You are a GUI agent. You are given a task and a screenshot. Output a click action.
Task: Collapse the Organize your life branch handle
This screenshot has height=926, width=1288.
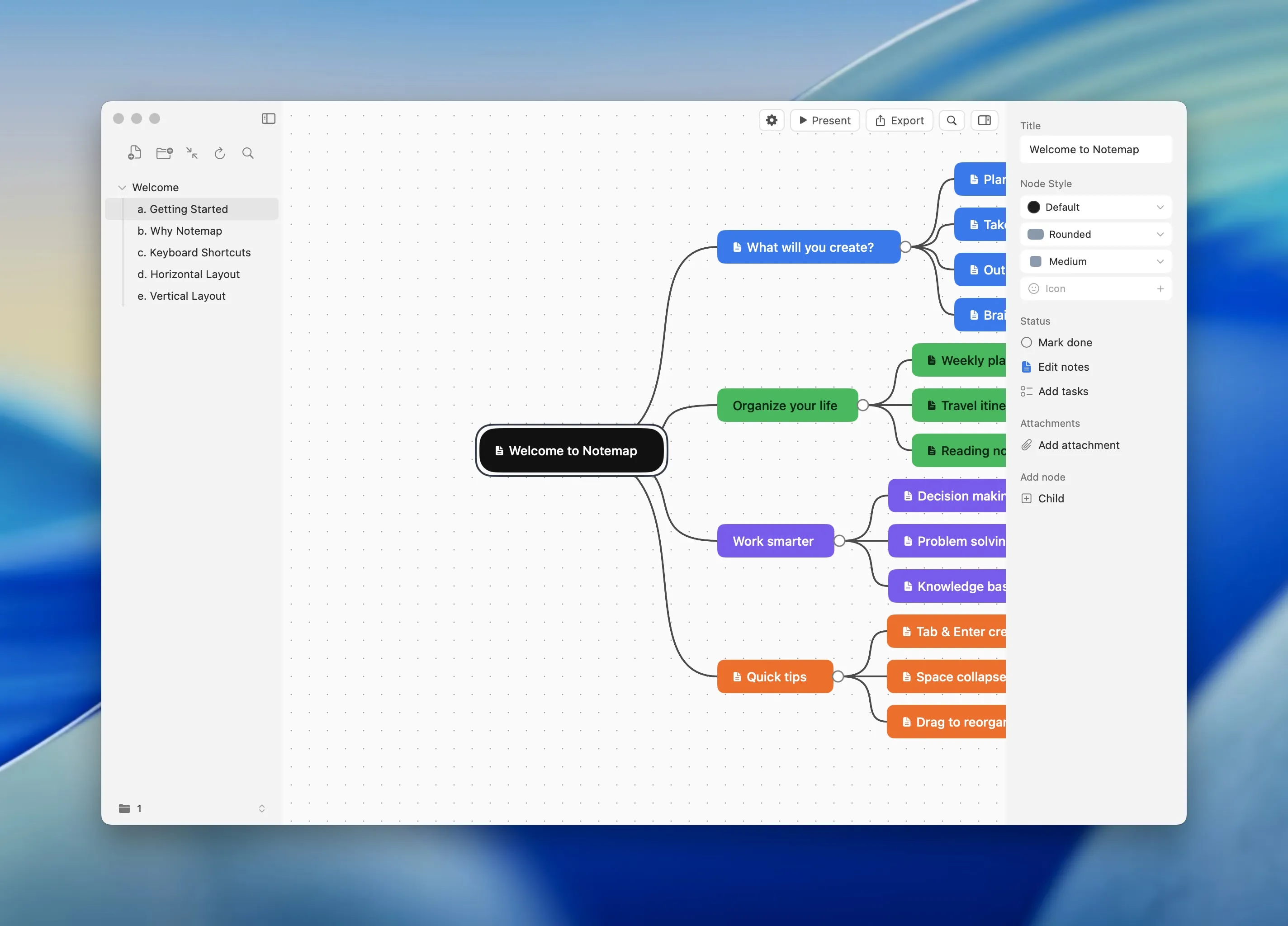point(862,405)
